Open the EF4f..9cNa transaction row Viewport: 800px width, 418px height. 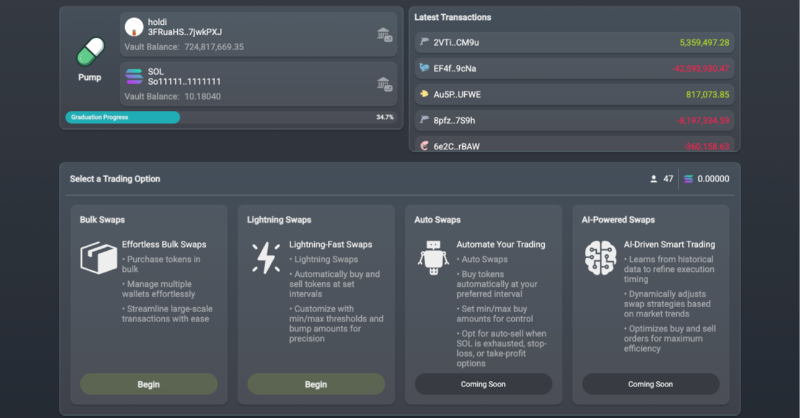click(x=574, y=68)
